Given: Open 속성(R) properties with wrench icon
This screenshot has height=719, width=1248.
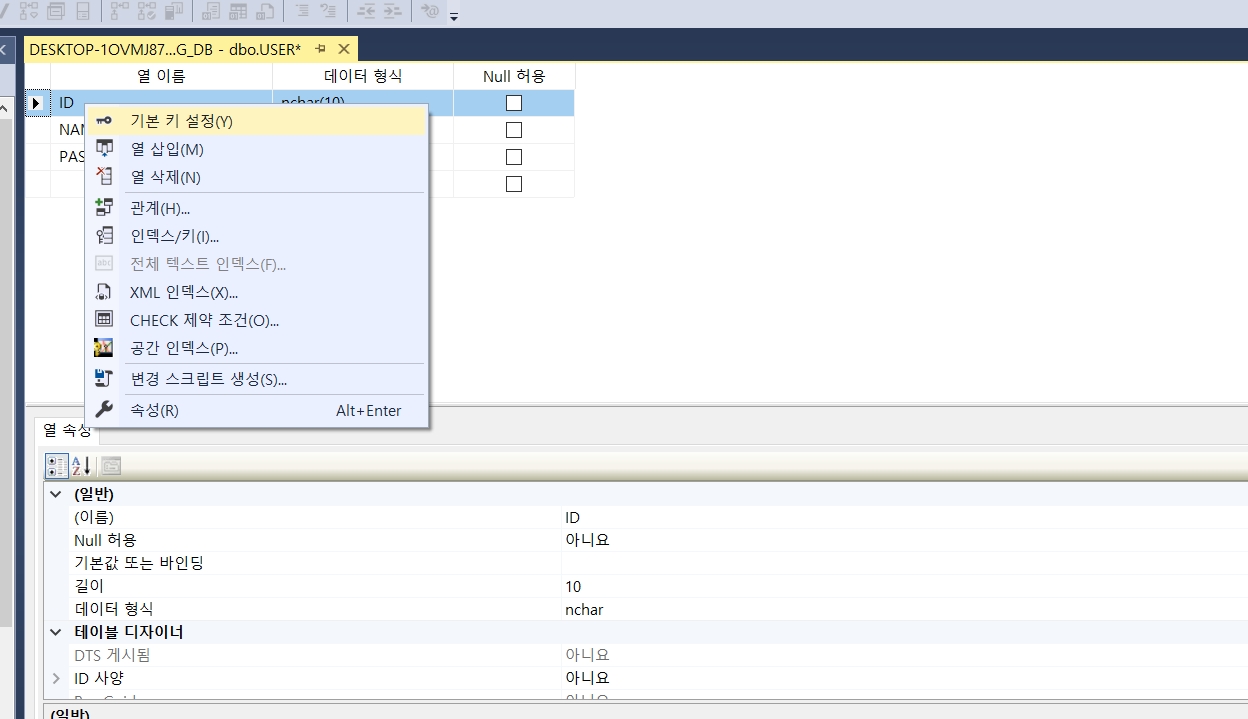Looking at the screenshot, I should 257,410.
